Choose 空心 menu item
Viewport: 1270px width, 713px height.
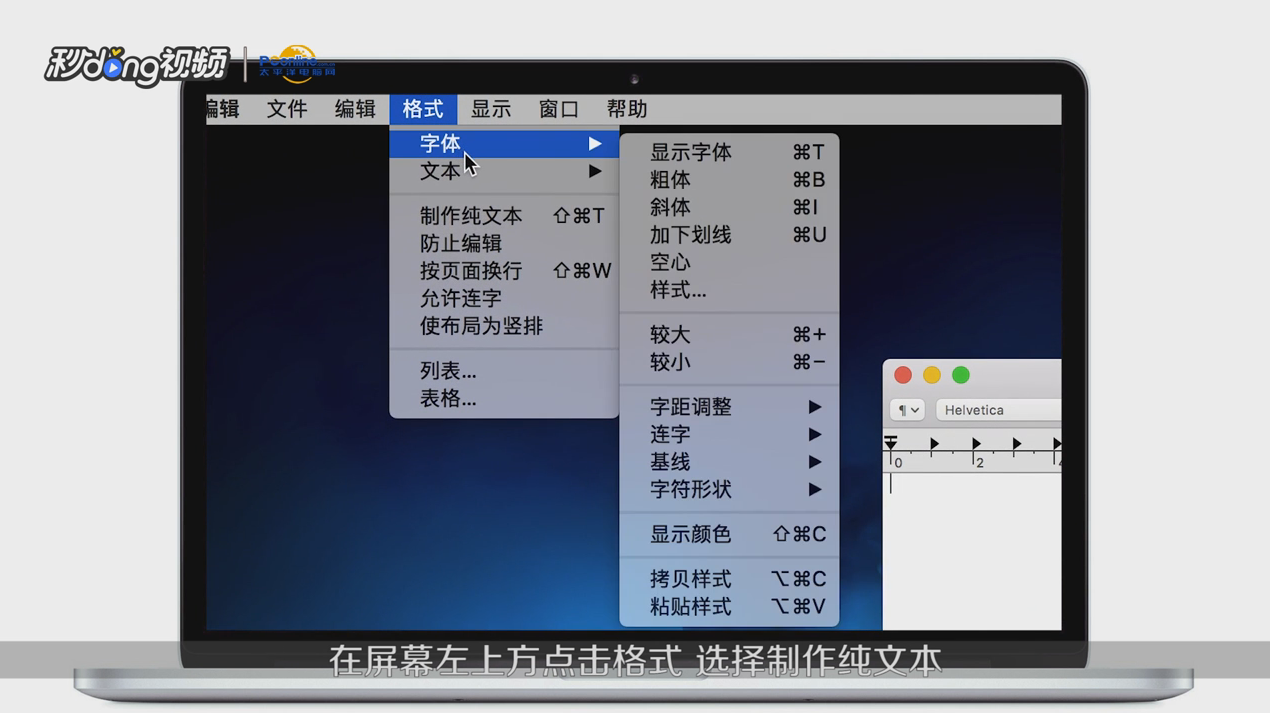pos(729,262)
